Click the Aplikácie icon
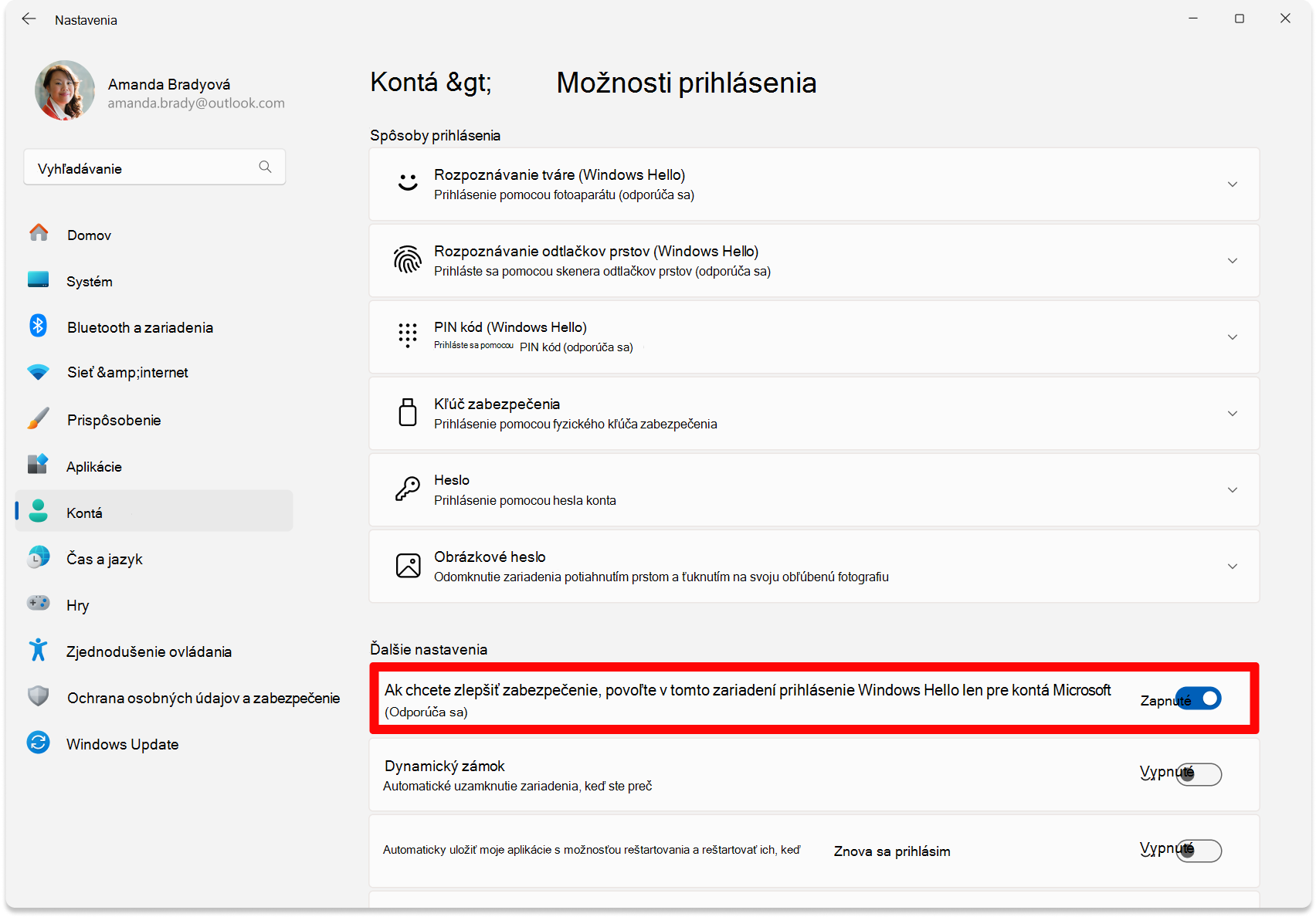 [x=38, y=464]
